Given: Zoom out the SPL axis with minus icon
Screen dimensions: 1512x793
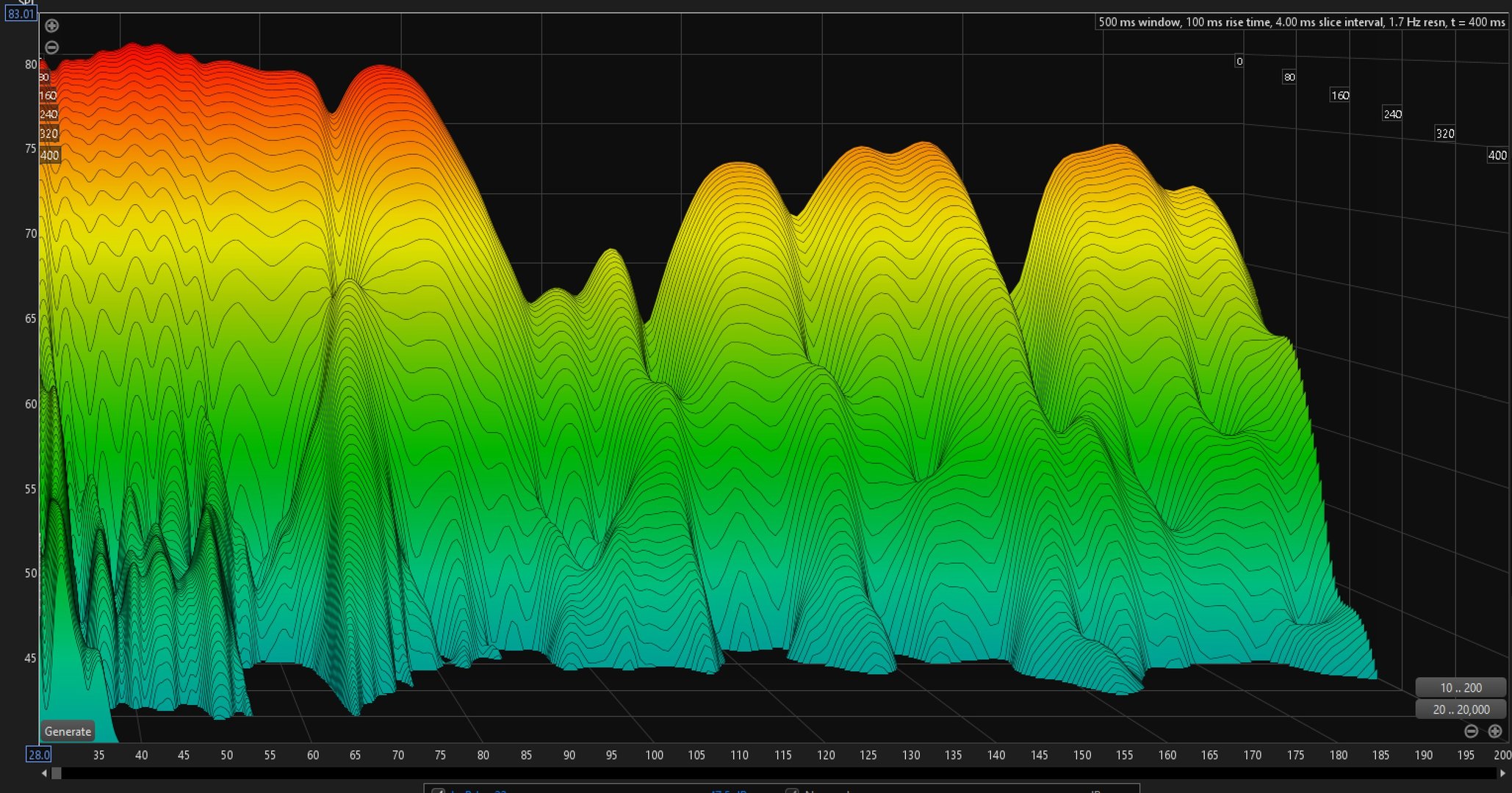Looking at the screenshot, I should click(51, 48).
